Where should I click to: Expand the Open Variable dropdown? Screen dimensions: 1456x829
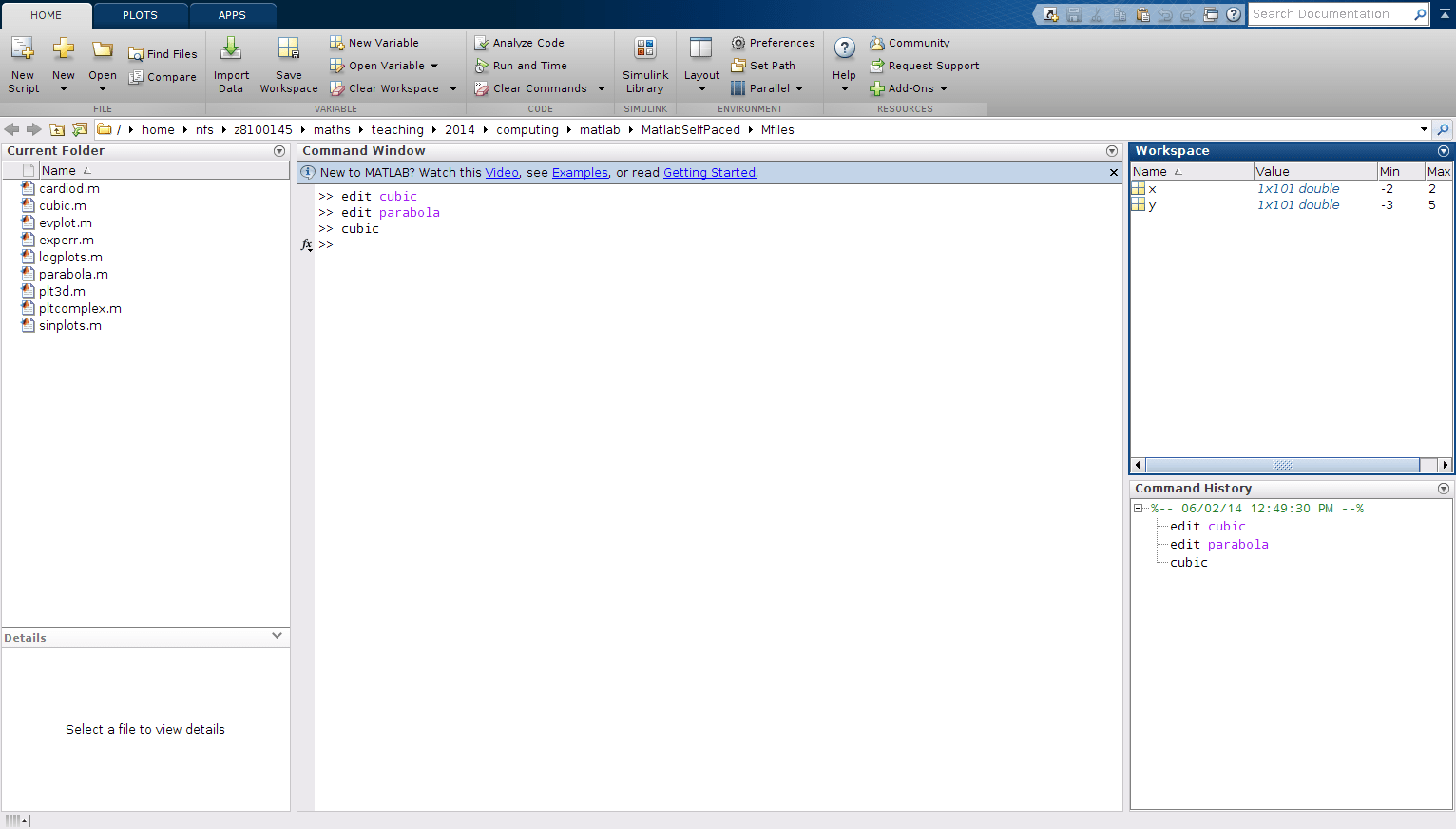coord(433,65)
